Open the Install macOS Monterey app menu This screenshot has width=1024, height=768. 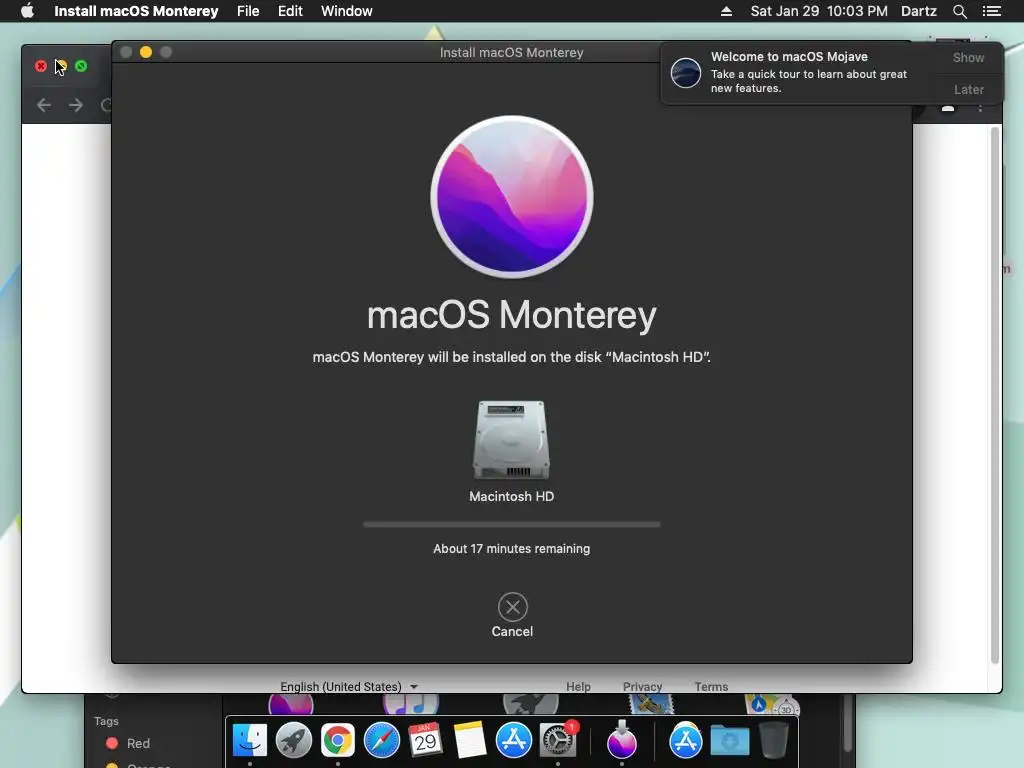(x=136, y=11)
